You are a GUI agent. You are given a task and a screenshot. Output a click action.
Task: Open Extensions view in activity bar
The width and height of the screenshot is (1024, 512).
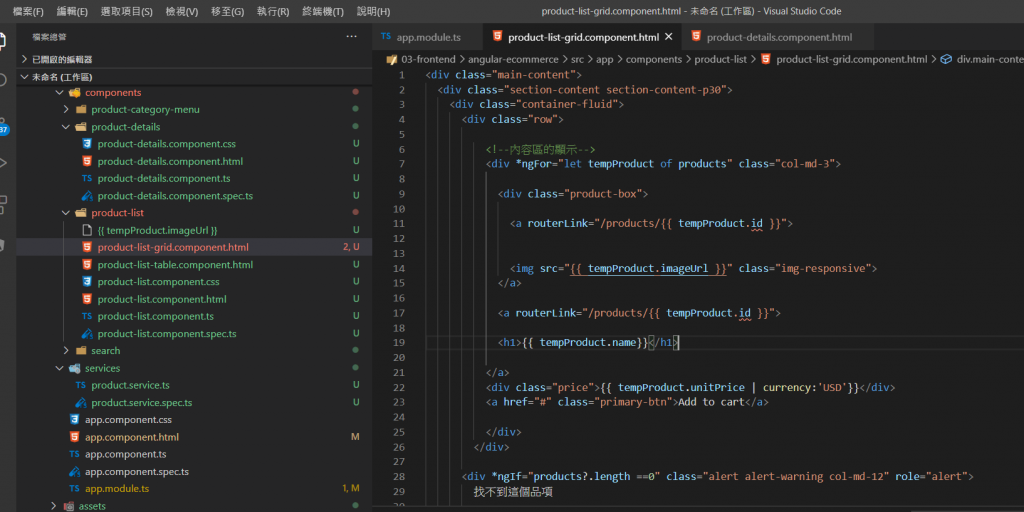pyautogui.click(x=3, y=204)
